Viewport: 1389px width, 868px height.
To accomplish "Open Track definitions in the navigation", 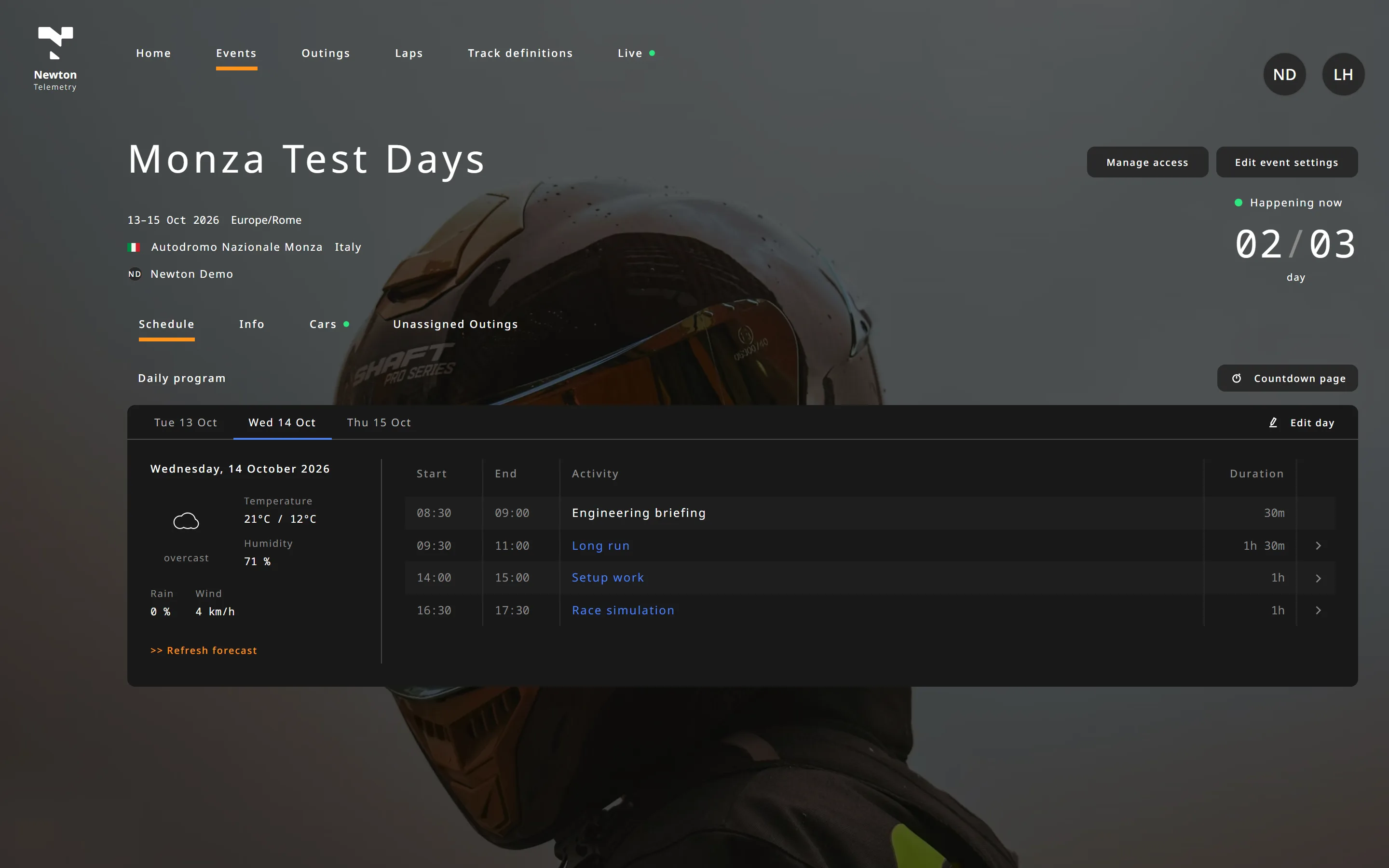I will pos(520,54).
